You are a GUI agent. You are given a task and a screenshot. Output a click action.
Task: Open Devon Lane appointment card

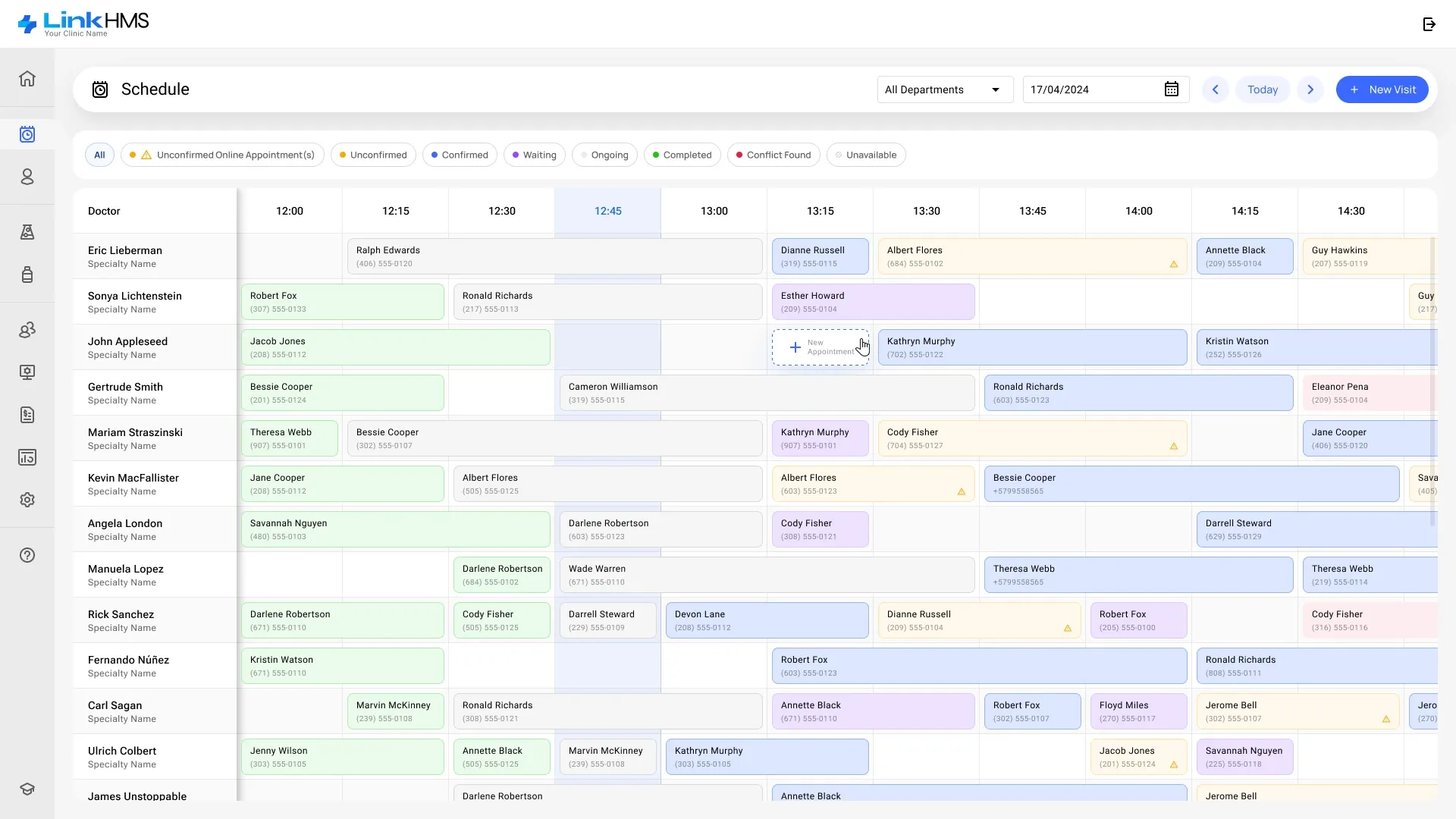[x=767, y=620]
